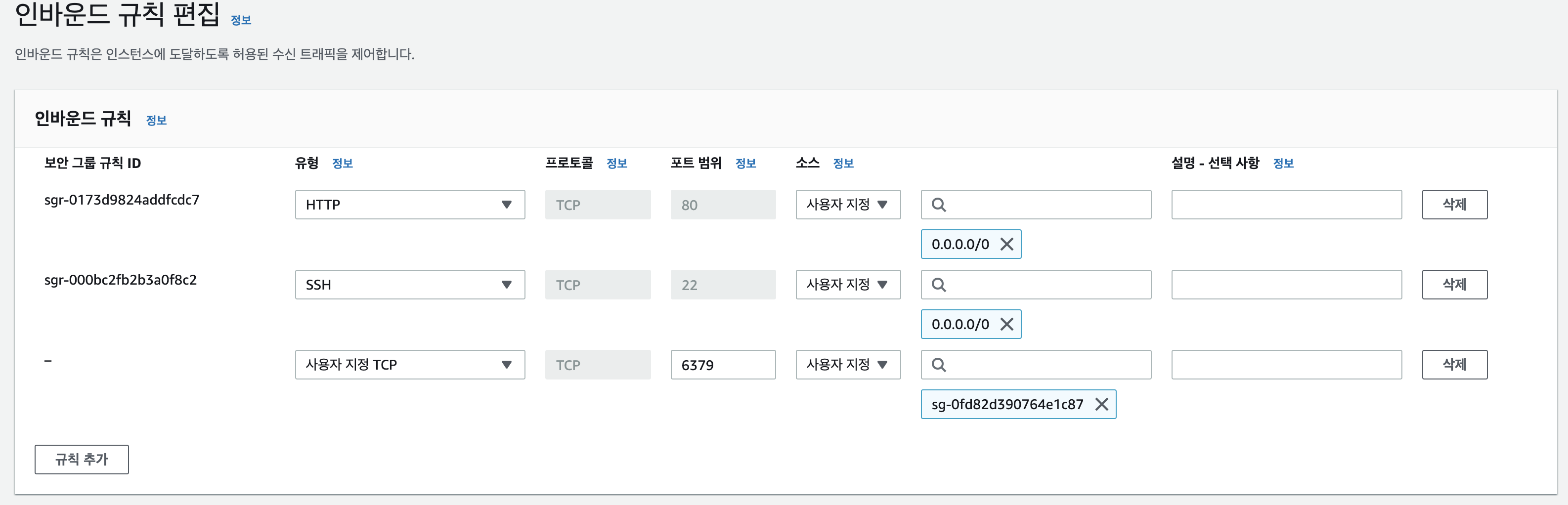1568x505 pixels.
Task: Click disabled port field showing 22
Action: pos(723,284)
